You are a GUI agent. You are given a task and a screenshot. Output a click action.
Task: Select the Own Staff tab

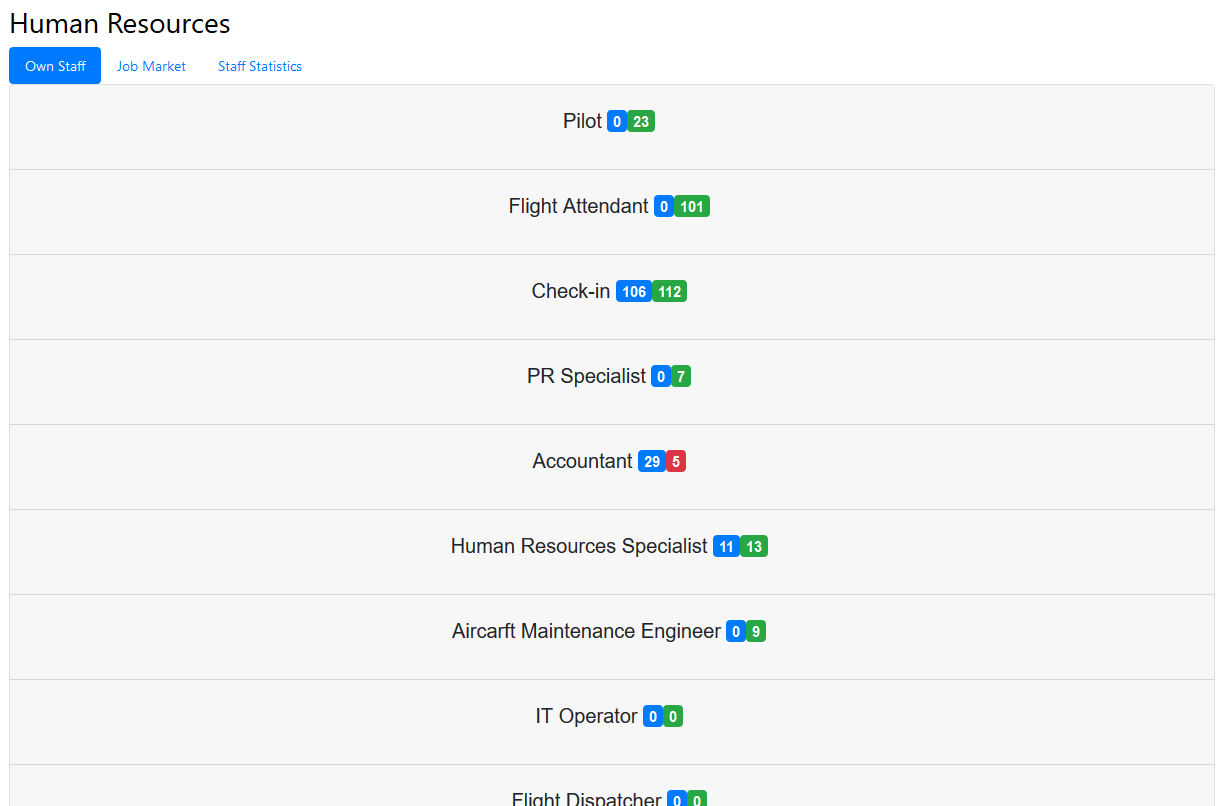[x=55, y=66]
